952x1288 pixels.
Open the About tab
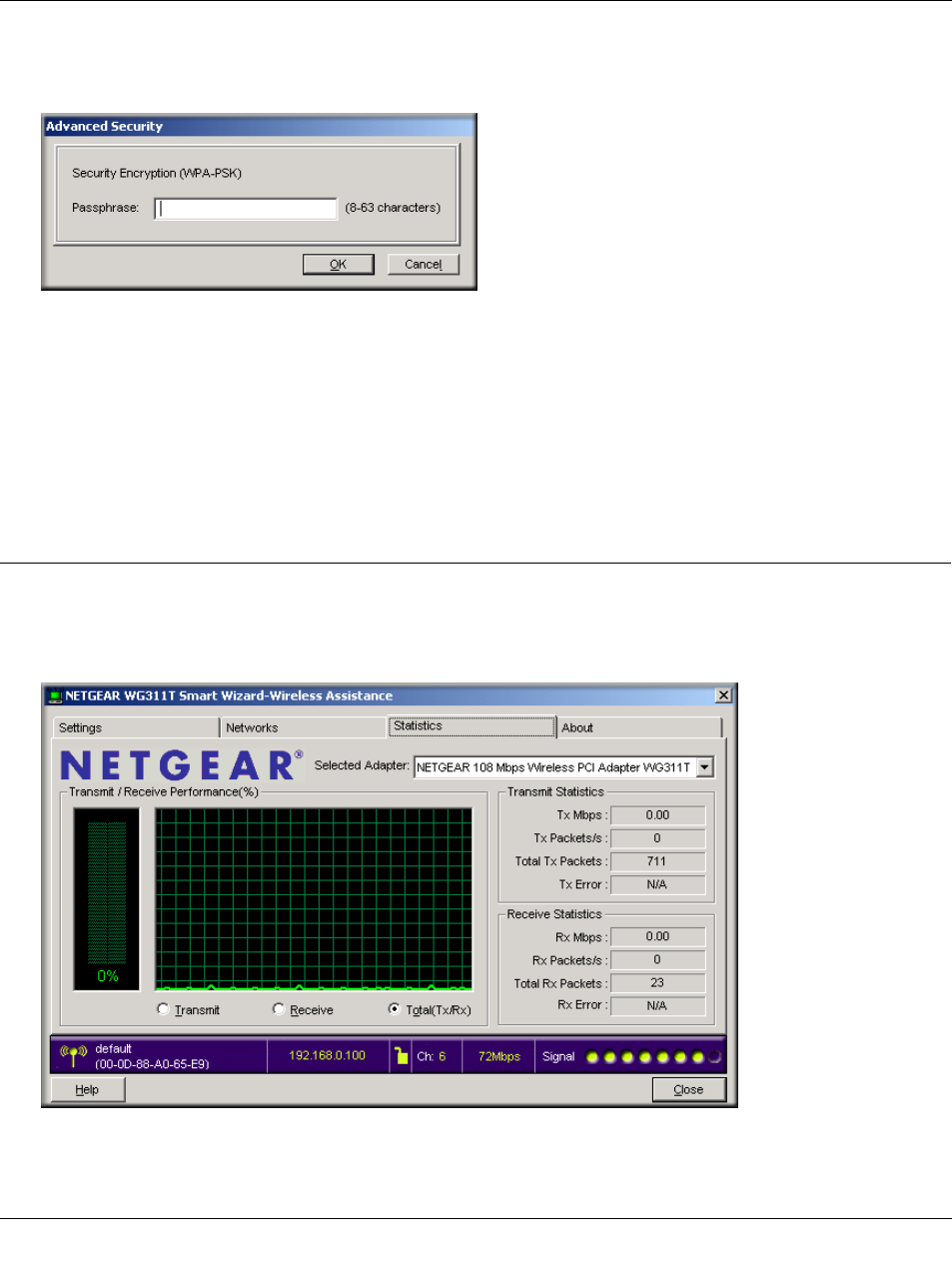click(x=639, y=727)
